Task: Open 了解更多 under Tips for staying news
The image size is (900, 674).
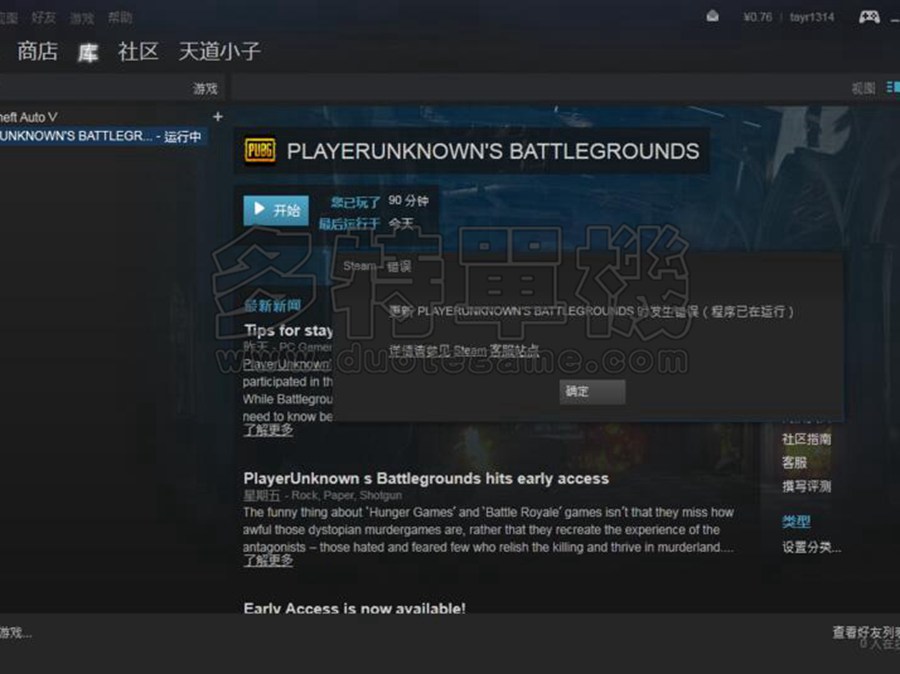Action: [x=268, y=430]
